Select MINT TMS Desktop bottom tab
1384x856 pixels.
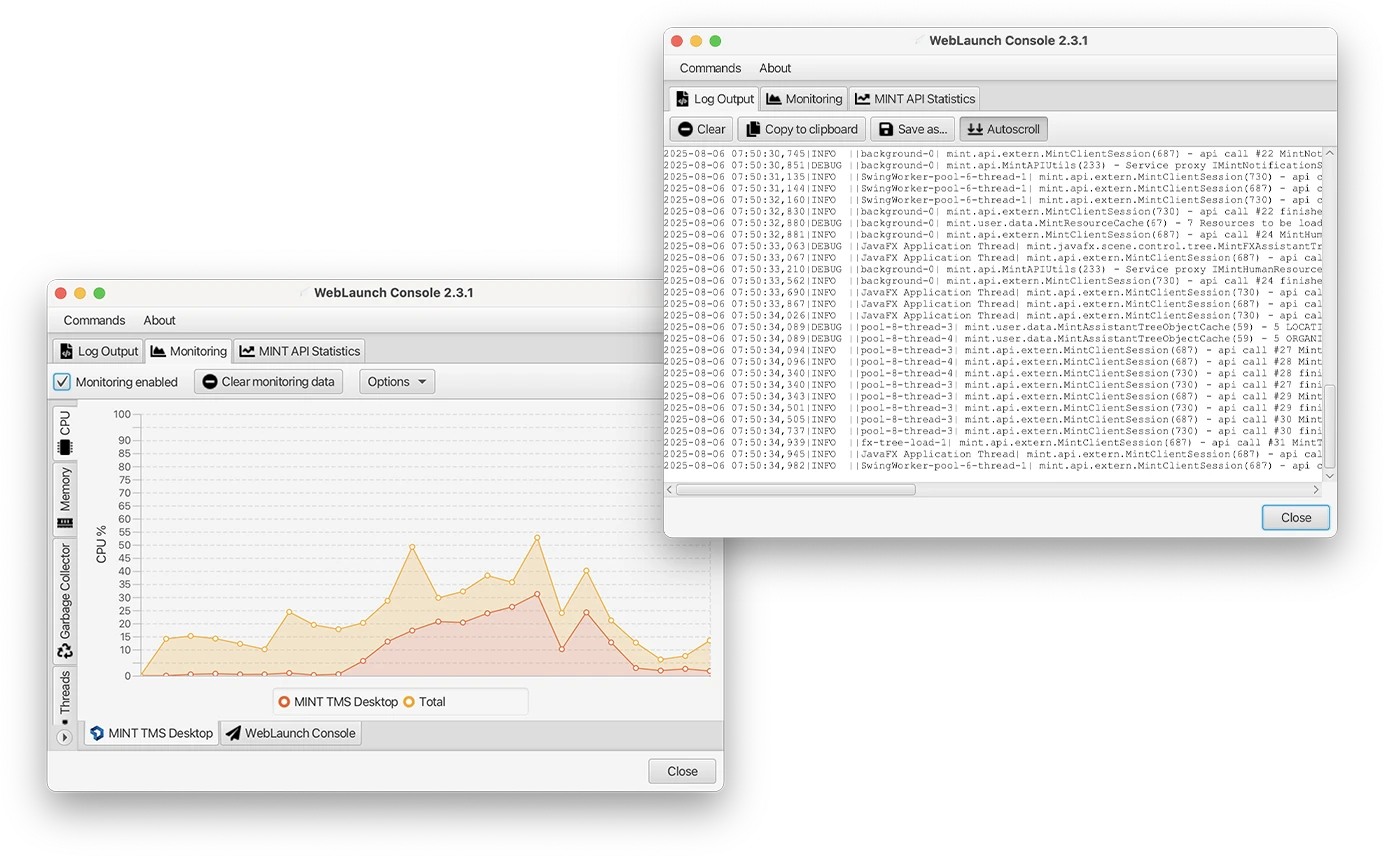[152, 733]
